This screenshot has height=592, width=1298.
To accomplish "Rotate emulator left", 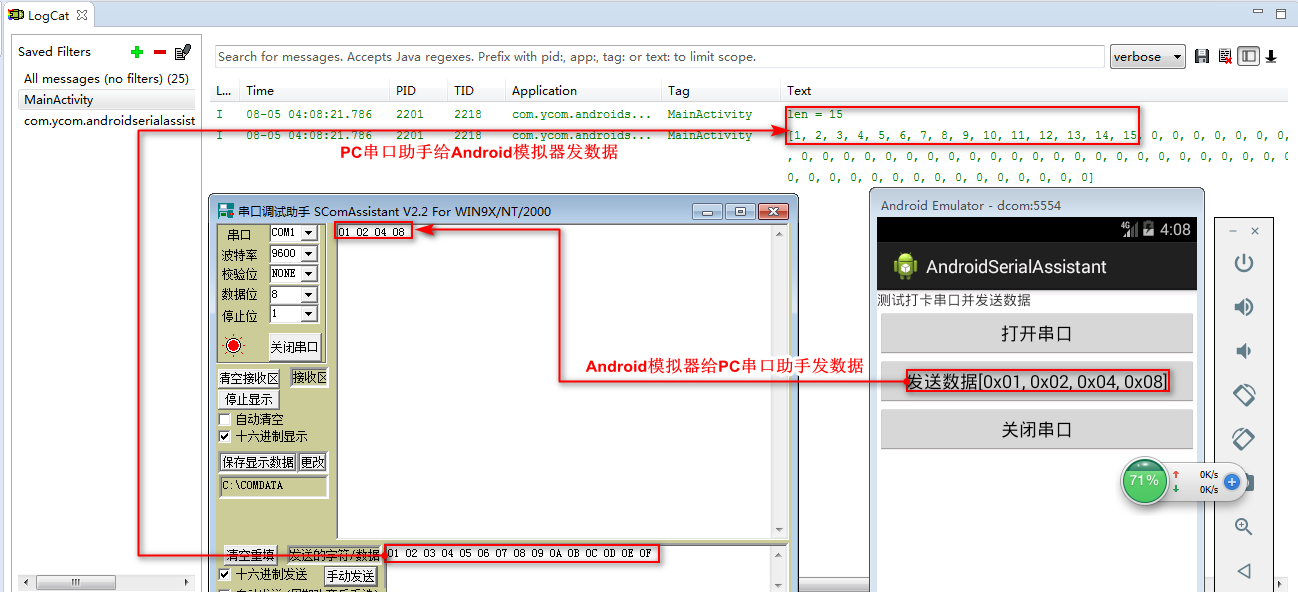I will coord(1244,395).
